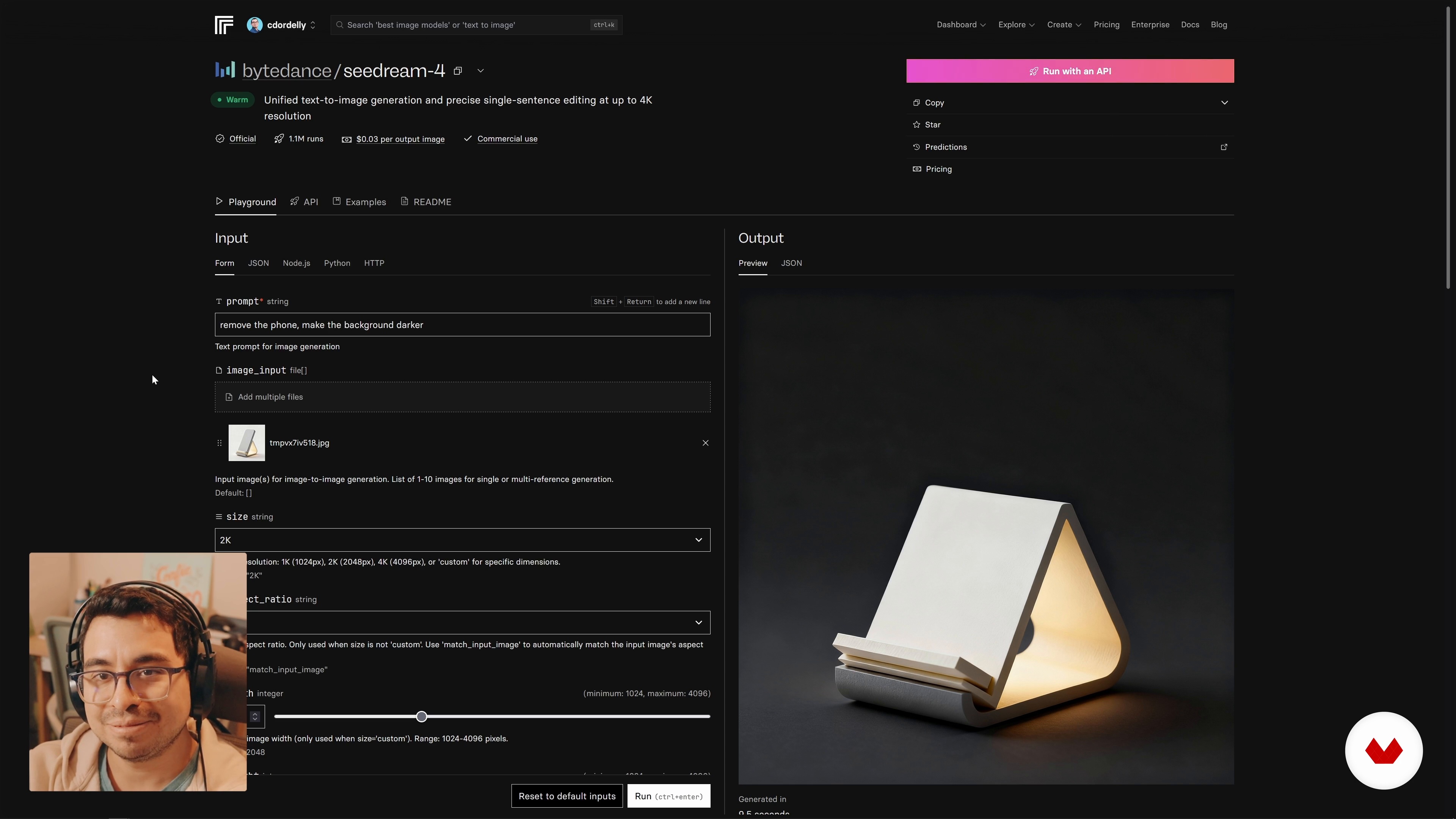Expand the Copy options chevron
Image resolution: width=1456 pixels, height=819 pixels.
[1224, 102]
